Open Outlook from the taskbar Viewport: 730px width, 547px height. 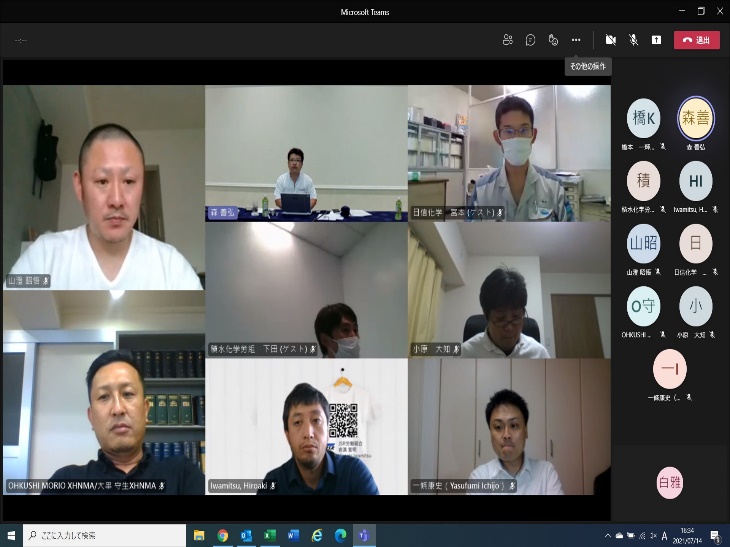(246, 535)
